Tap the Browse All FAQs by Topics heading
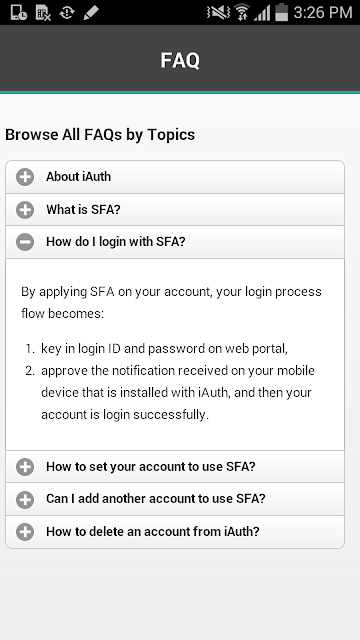This screenshot has width=360, height=640. (100, 135)
